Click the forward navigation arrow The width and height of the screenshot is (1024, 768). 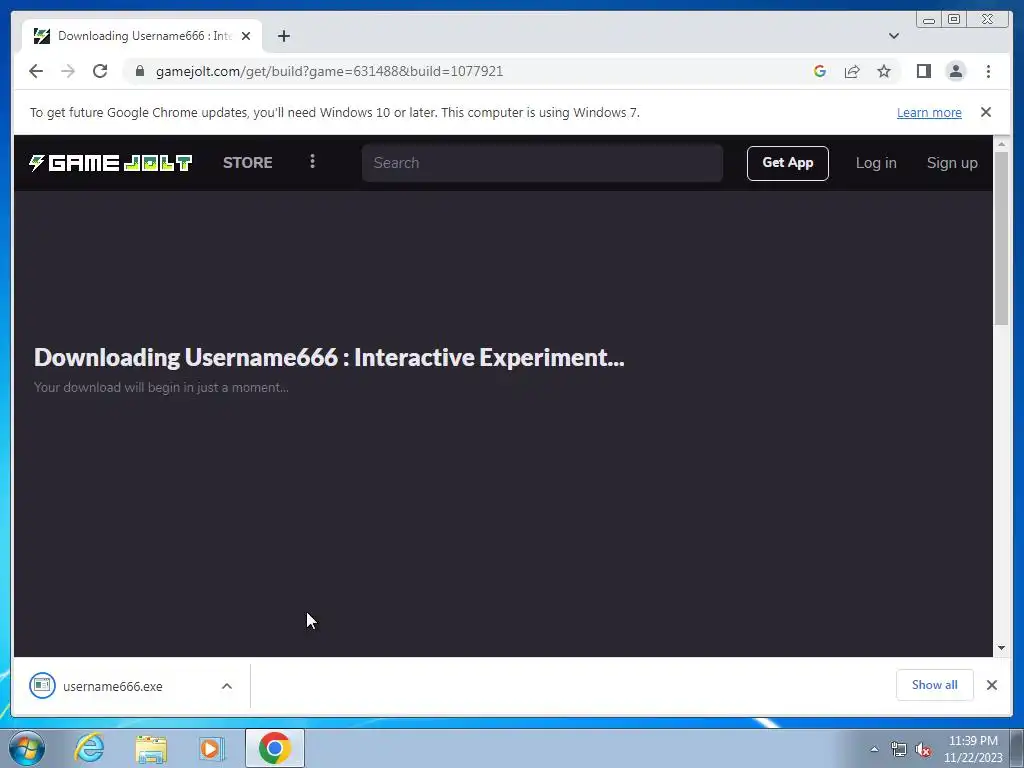click(x=68, y=71)
